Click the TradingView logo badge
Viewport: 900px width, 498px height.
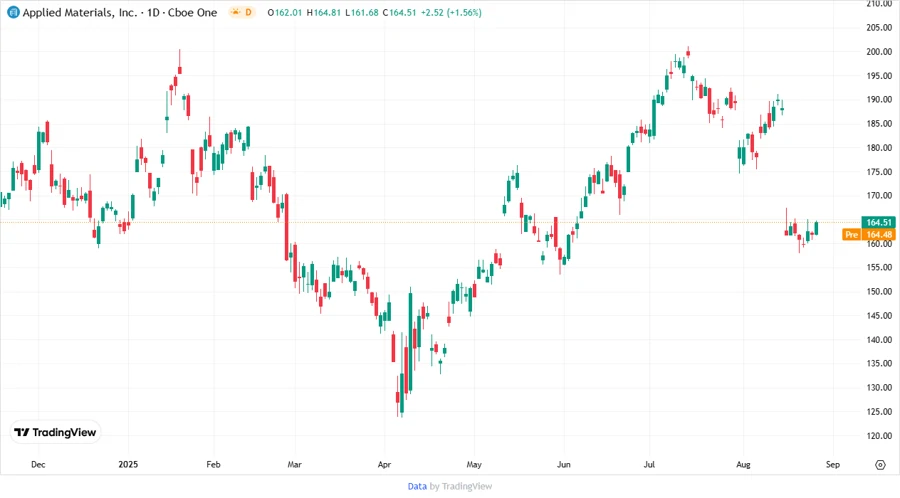coord(56,433)
